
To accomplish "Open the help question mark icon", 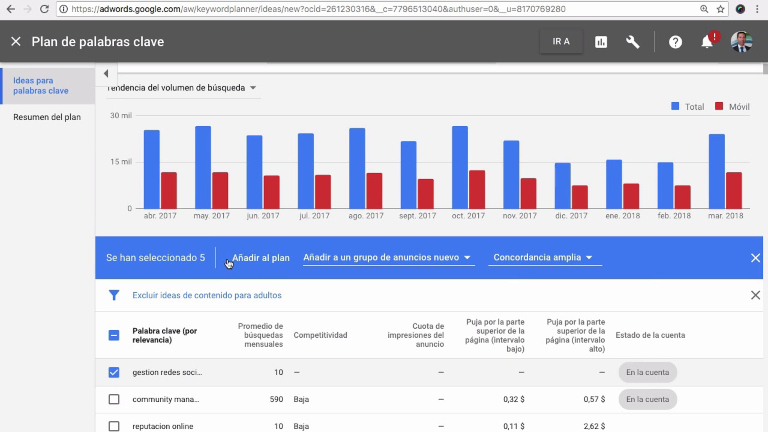I will click(x=675, y=42).
